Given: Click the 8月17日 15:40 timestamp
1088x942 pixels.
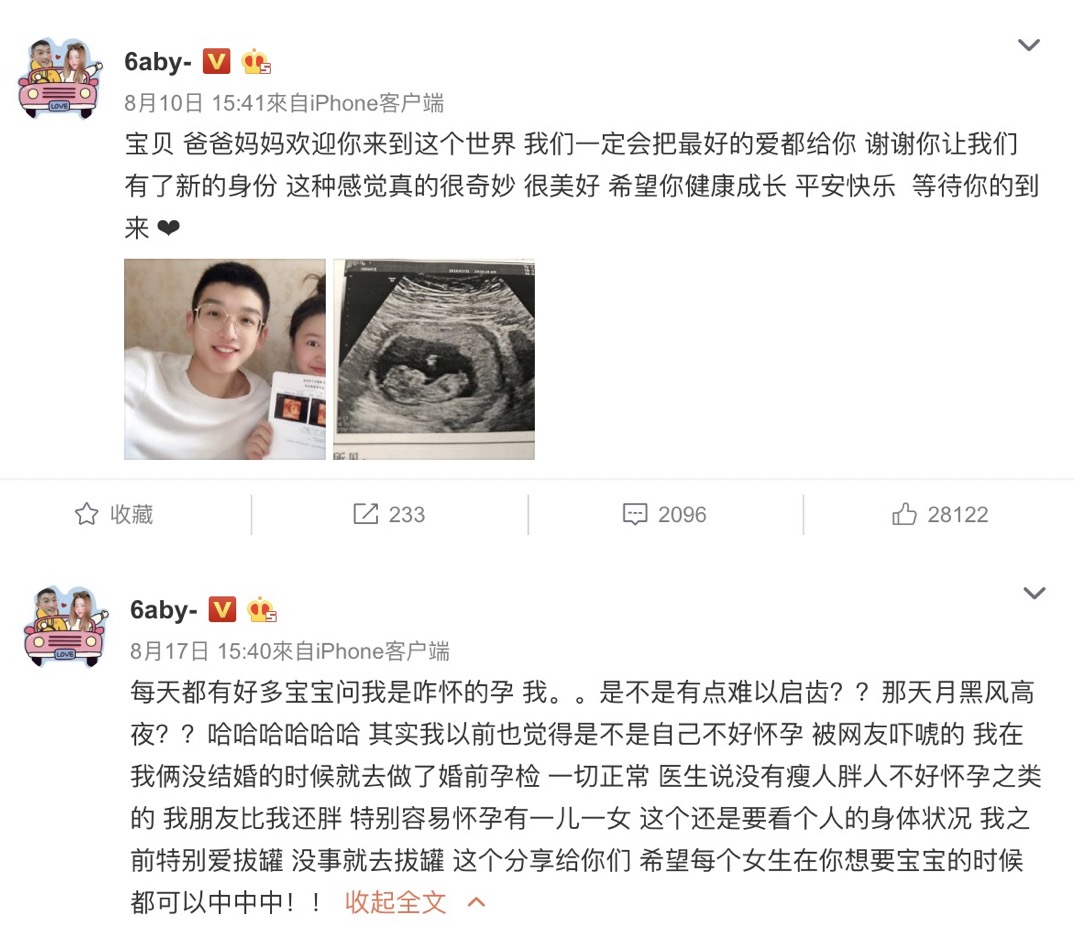Looking at the screenshot, I should click(x=201, y=651).
